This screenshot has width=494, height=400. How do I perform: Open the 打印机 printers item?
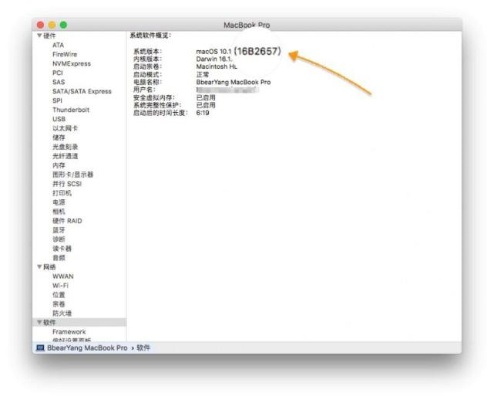click(x=62, y=193)
